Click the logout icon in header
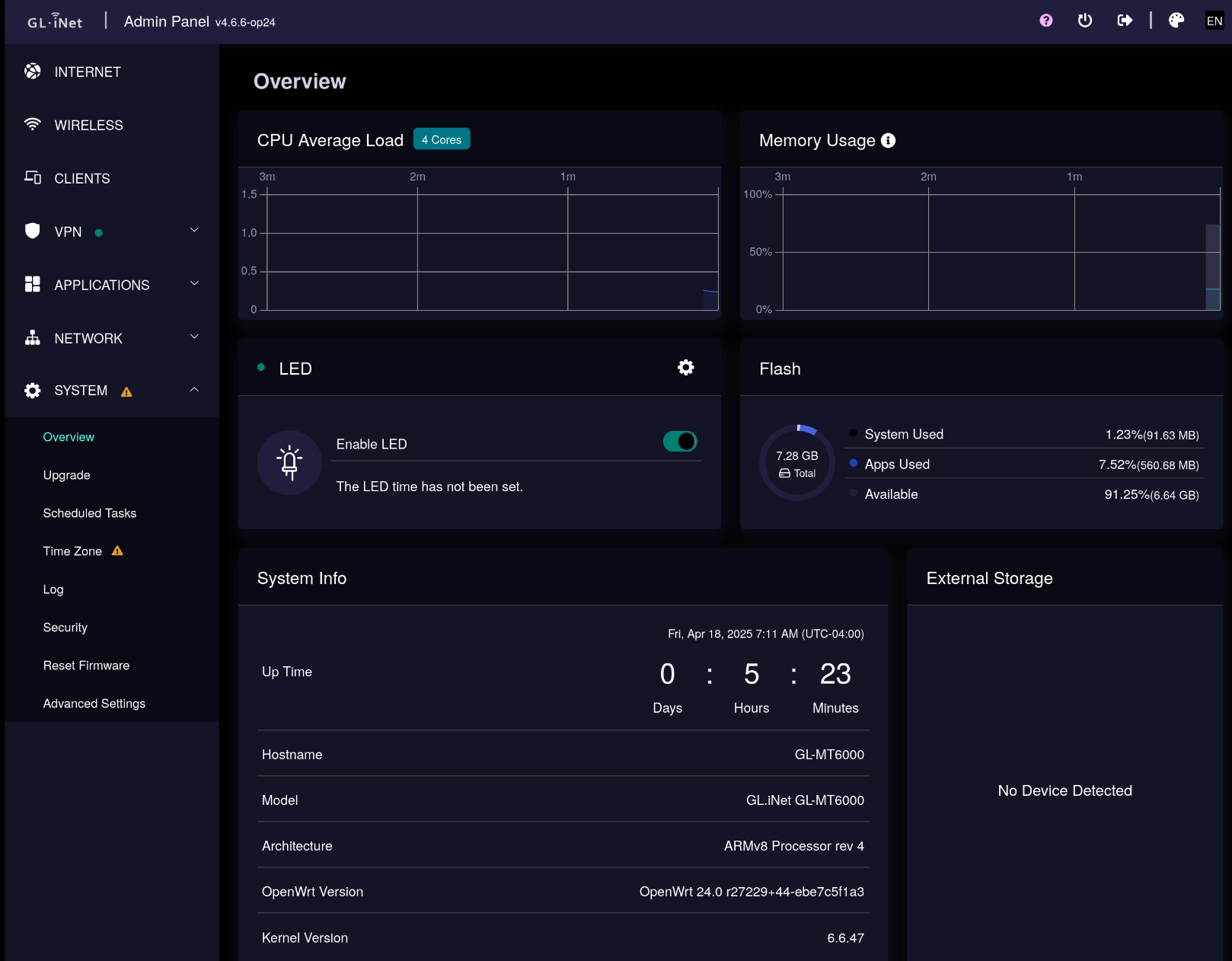The width and height of the screenshot is (1232, 961). click(x=1125, y=21)
